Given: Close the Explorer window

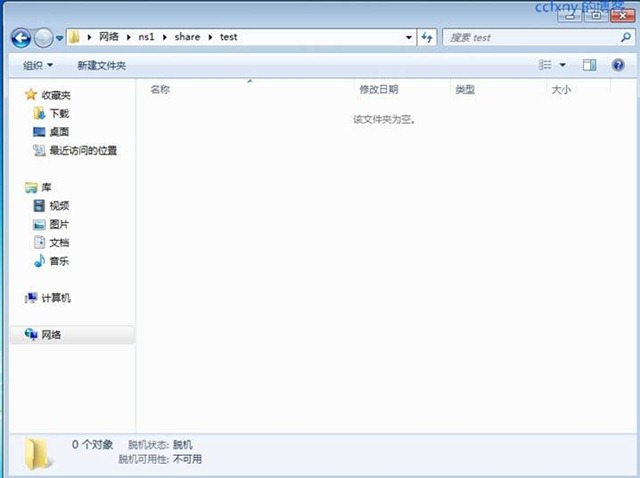Looking at the screenshot, I should click(622, 16).
